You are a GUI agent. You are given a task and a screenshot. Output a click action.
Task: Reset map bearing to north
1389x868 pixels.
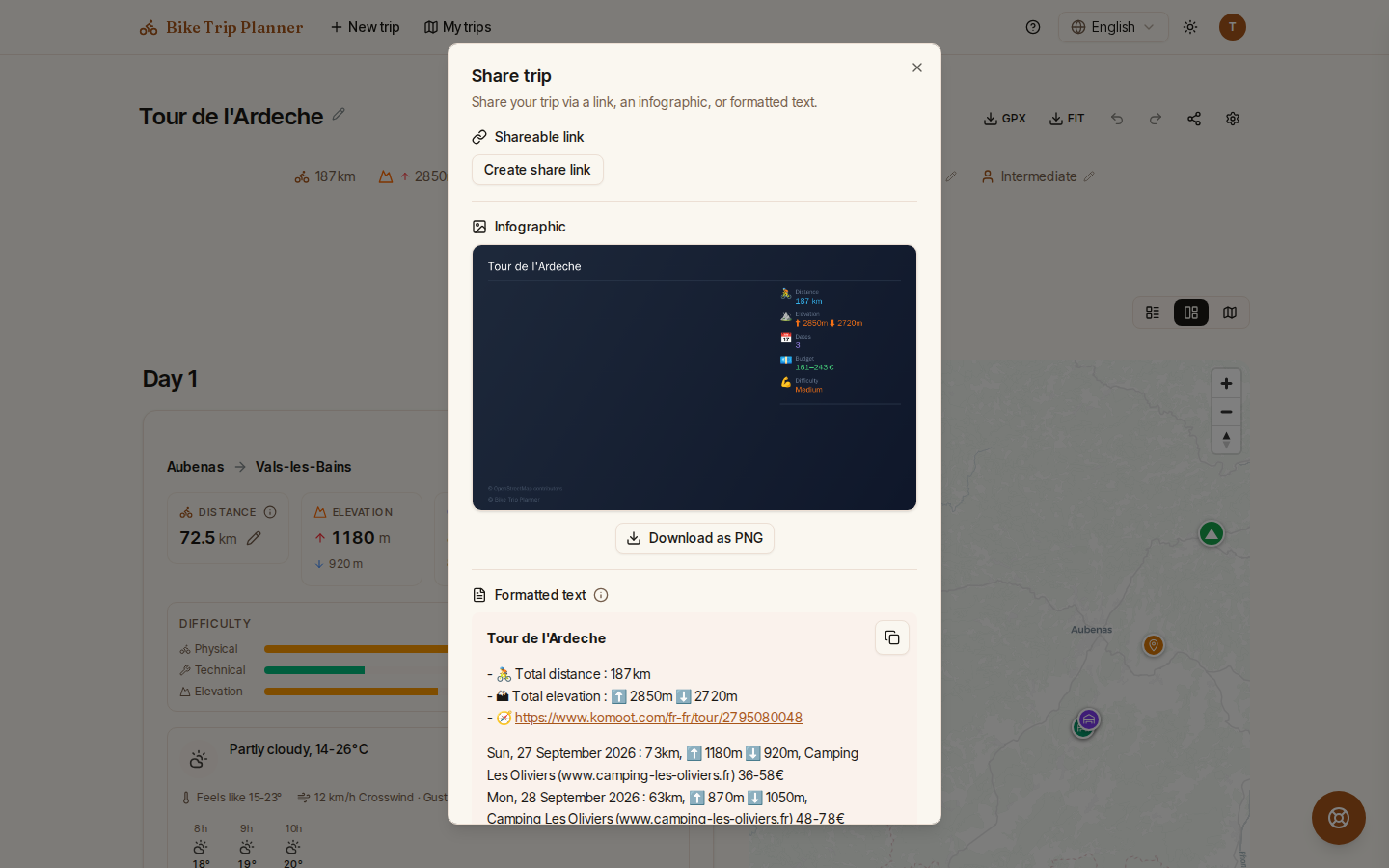pyautogui.click(x=1226, y=440)
